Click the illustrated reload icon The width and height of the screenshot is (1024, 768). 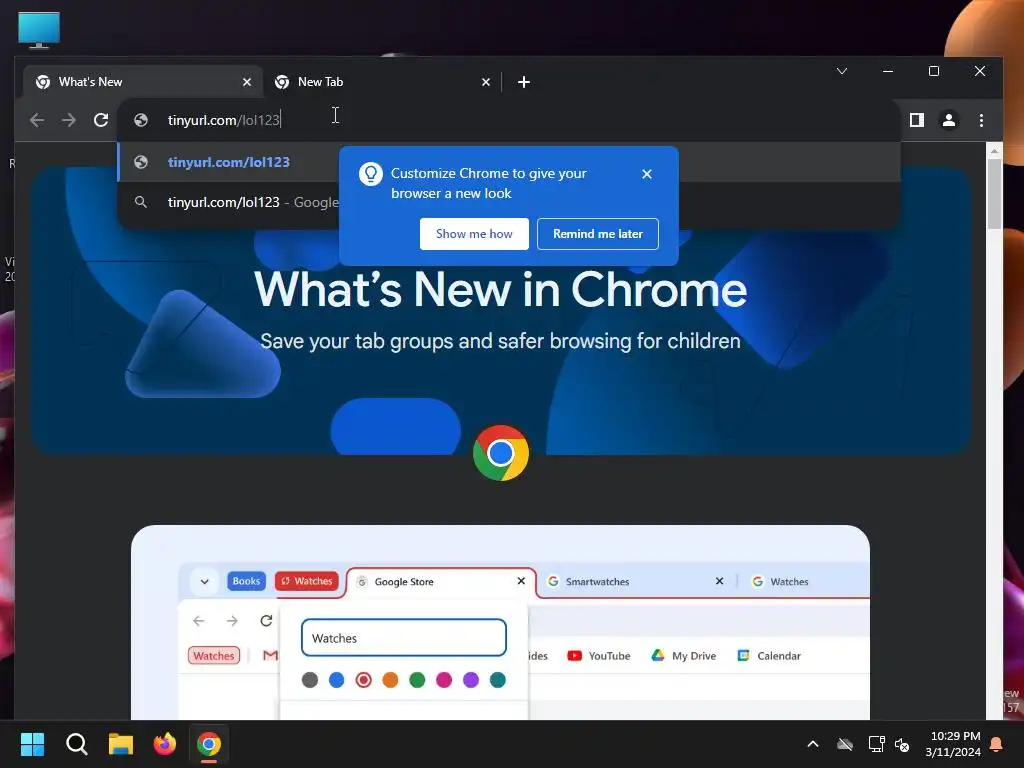(266, 620)
